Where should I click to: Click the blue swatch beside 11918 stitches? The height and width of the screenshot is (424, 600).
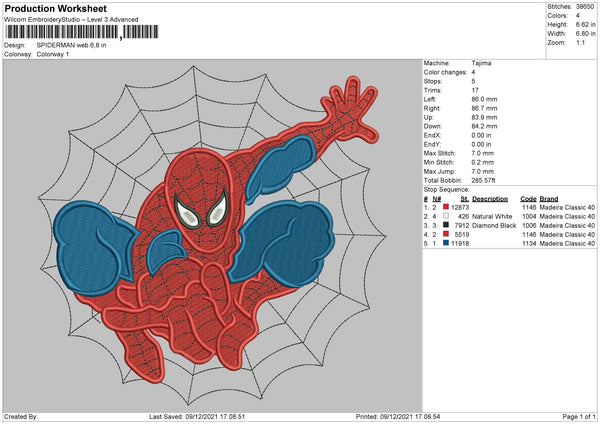446,243
